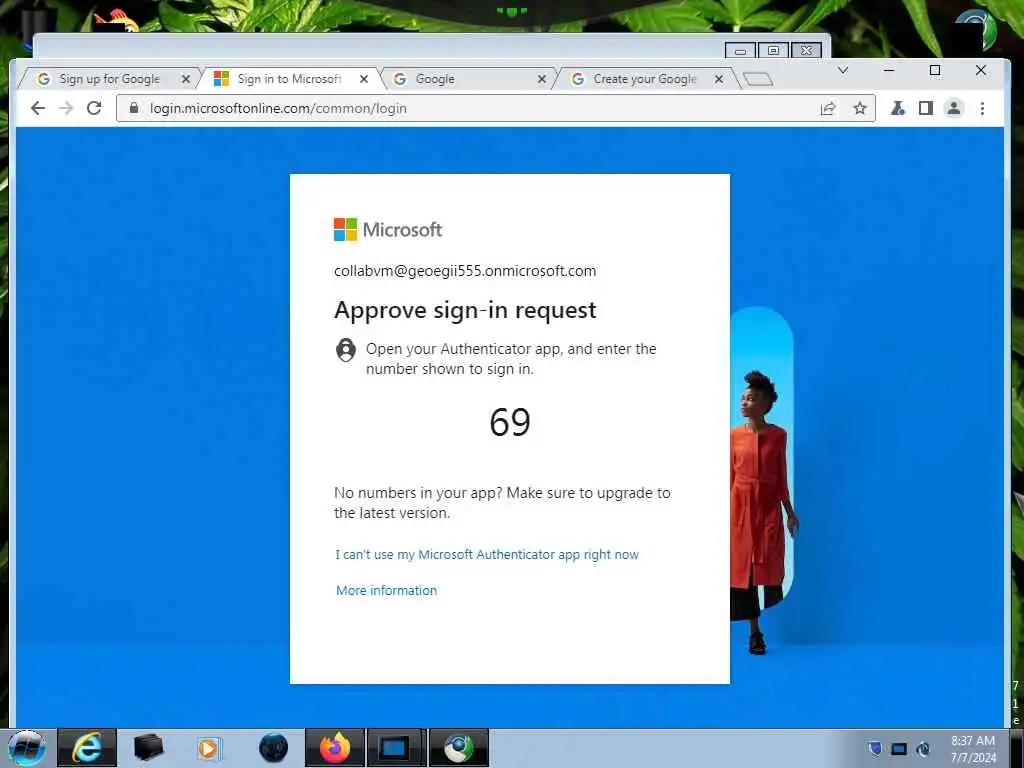1024x768 pixels.
Task: Open the blue screen window taskbar icon
Action: [396, 748]
